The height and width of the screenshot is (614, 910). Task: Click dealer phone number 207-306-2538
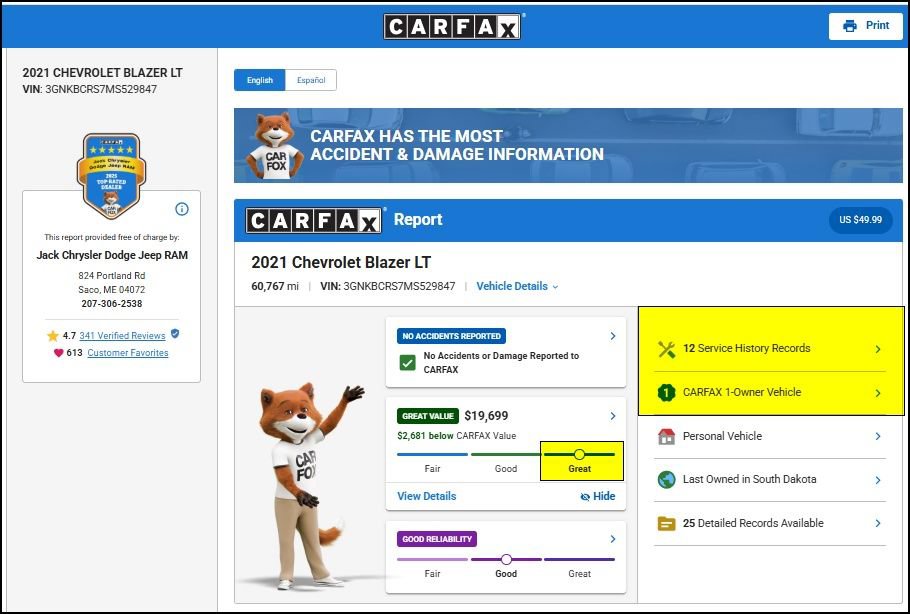[111, 304]
